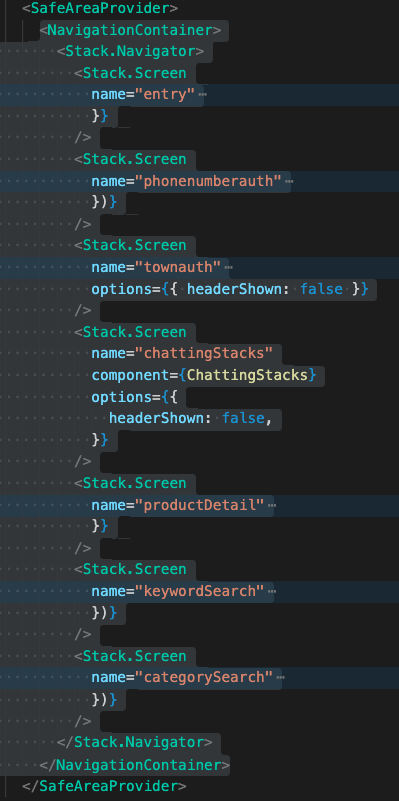Click the false value in the townauth options
Image resolution: width=399 pixels, height=801 pixels.
pyautogui.click(x=321, y=289)
